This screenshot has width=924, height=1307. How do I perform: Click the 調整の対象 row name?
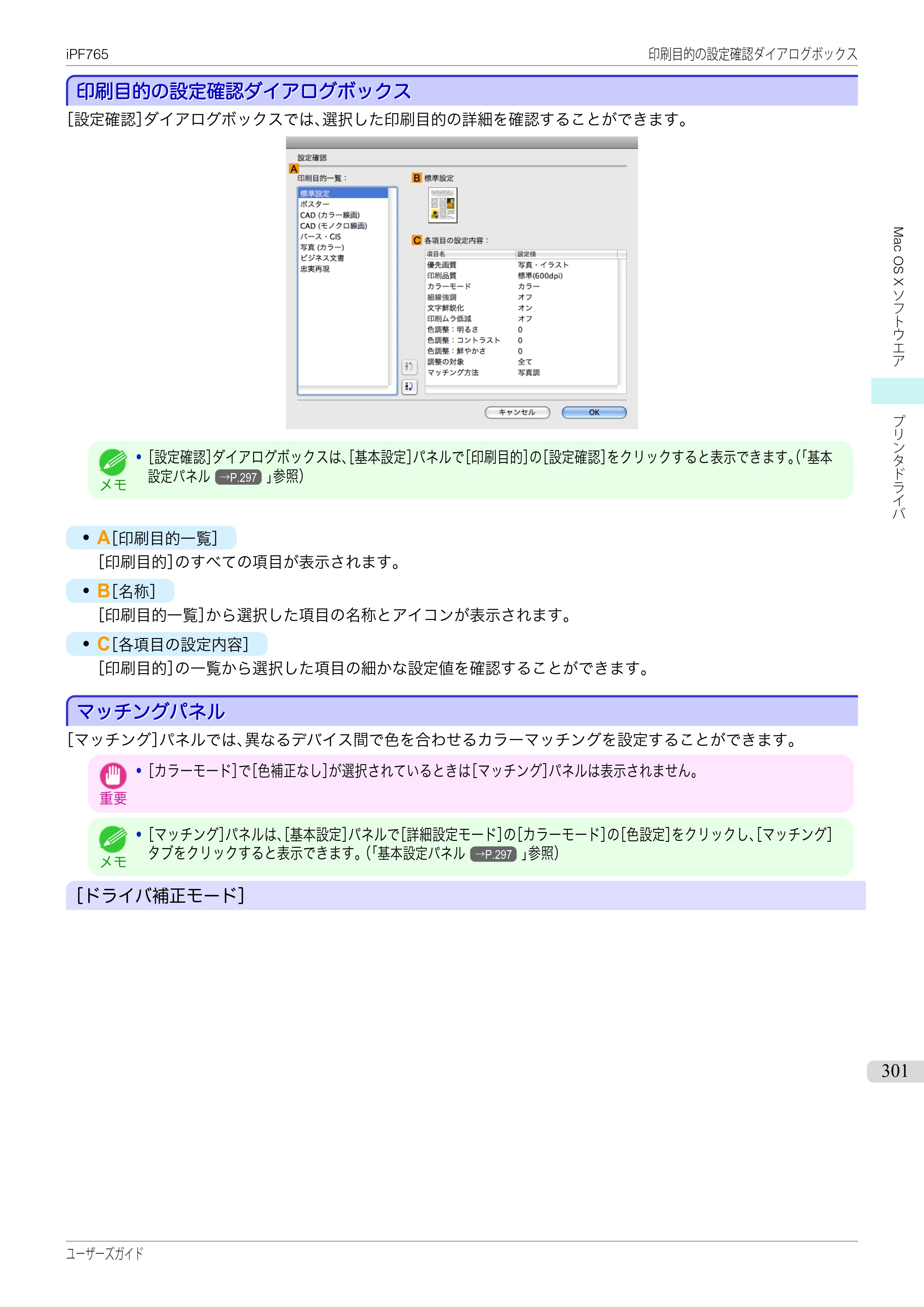[x=445, y=361]
